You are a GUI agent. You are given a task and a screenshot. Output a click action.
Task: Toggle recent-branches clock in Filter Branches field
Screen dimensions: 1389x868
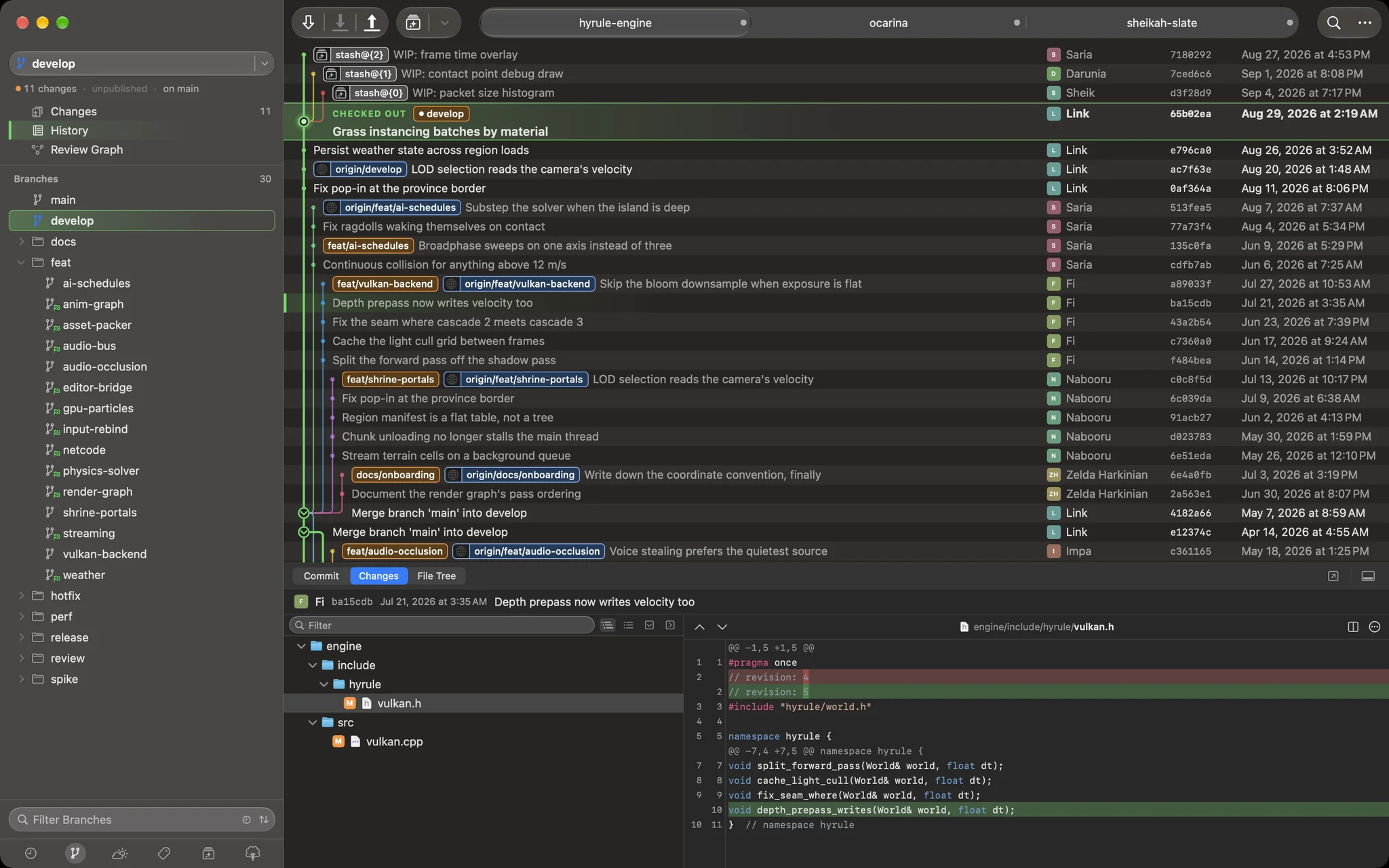246,819
